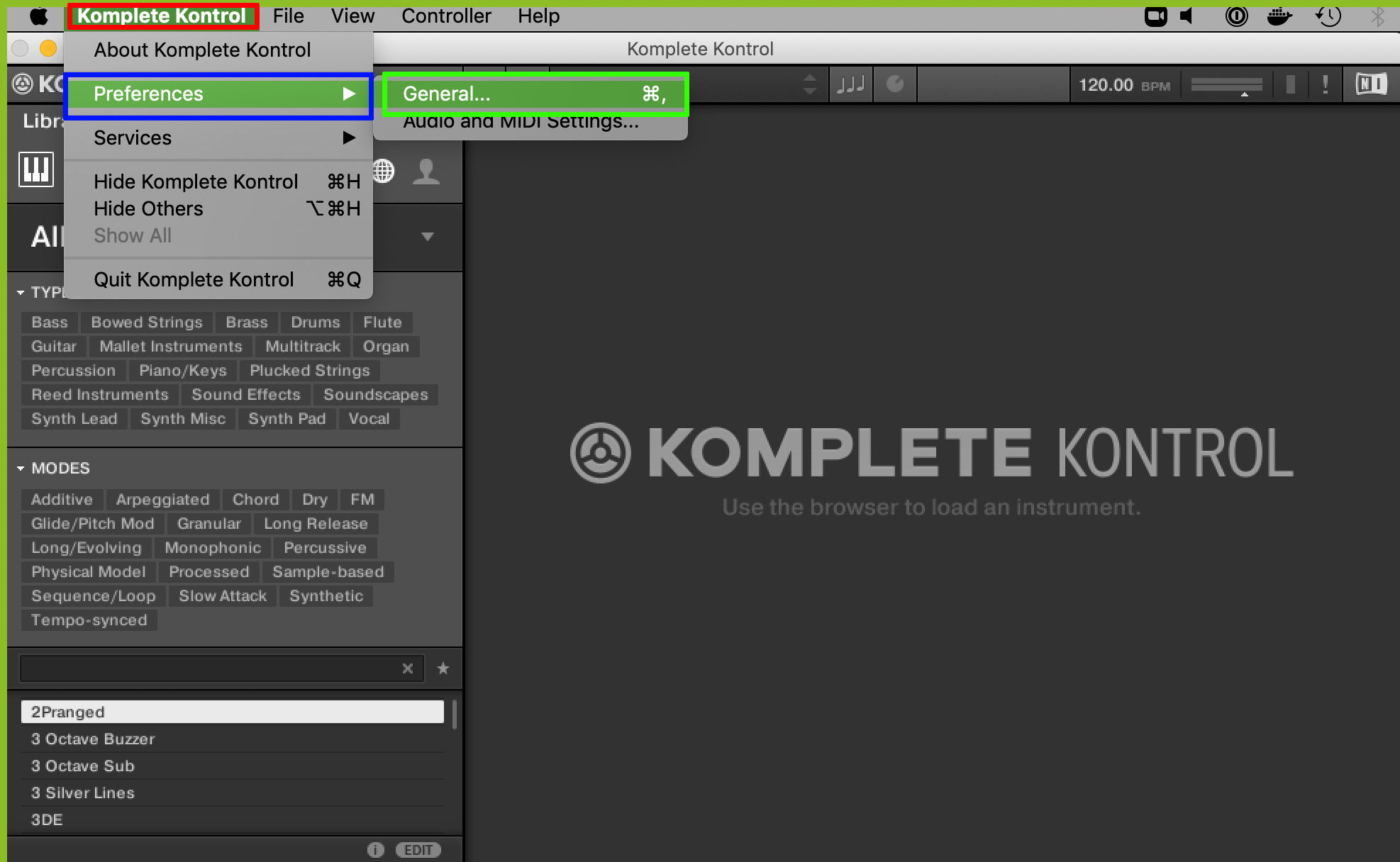1400x862 pixels.
Task: Select the Vocal type tag
Action: click(369, 418)
